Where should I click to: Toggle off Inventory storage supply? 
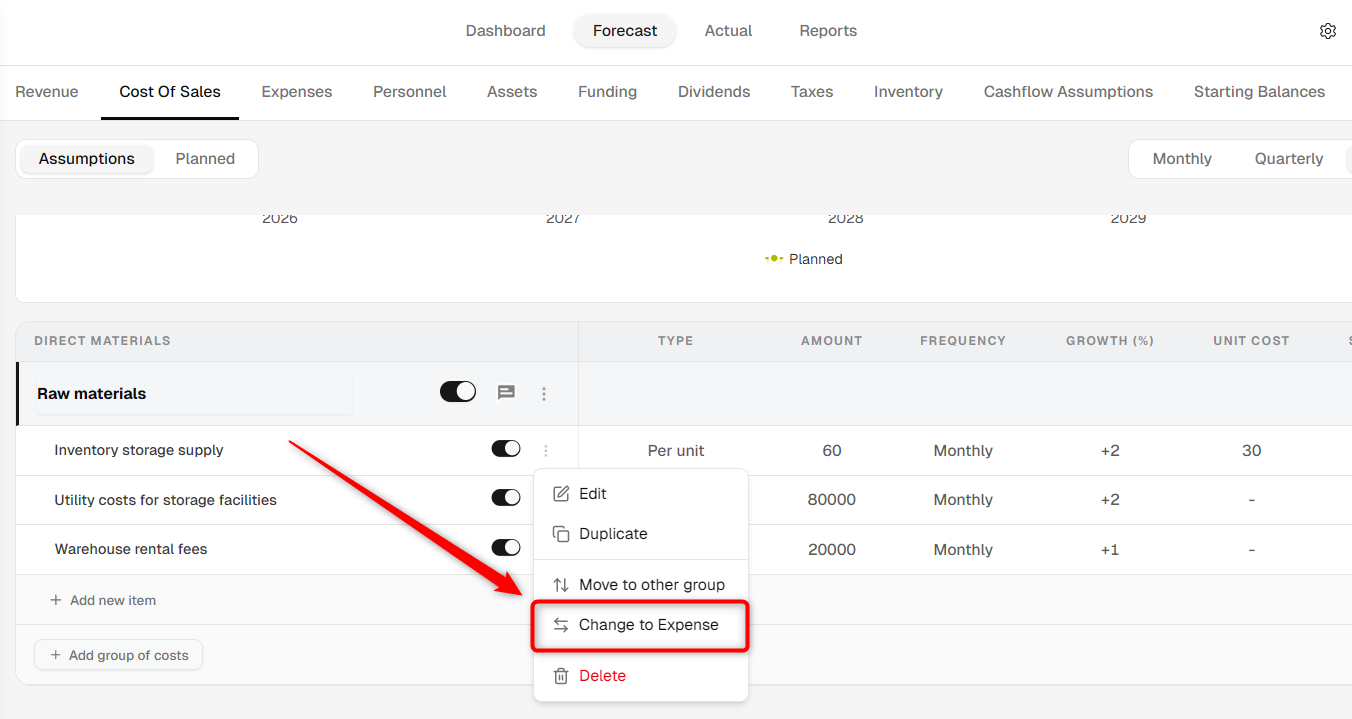(x=506, y=449)
